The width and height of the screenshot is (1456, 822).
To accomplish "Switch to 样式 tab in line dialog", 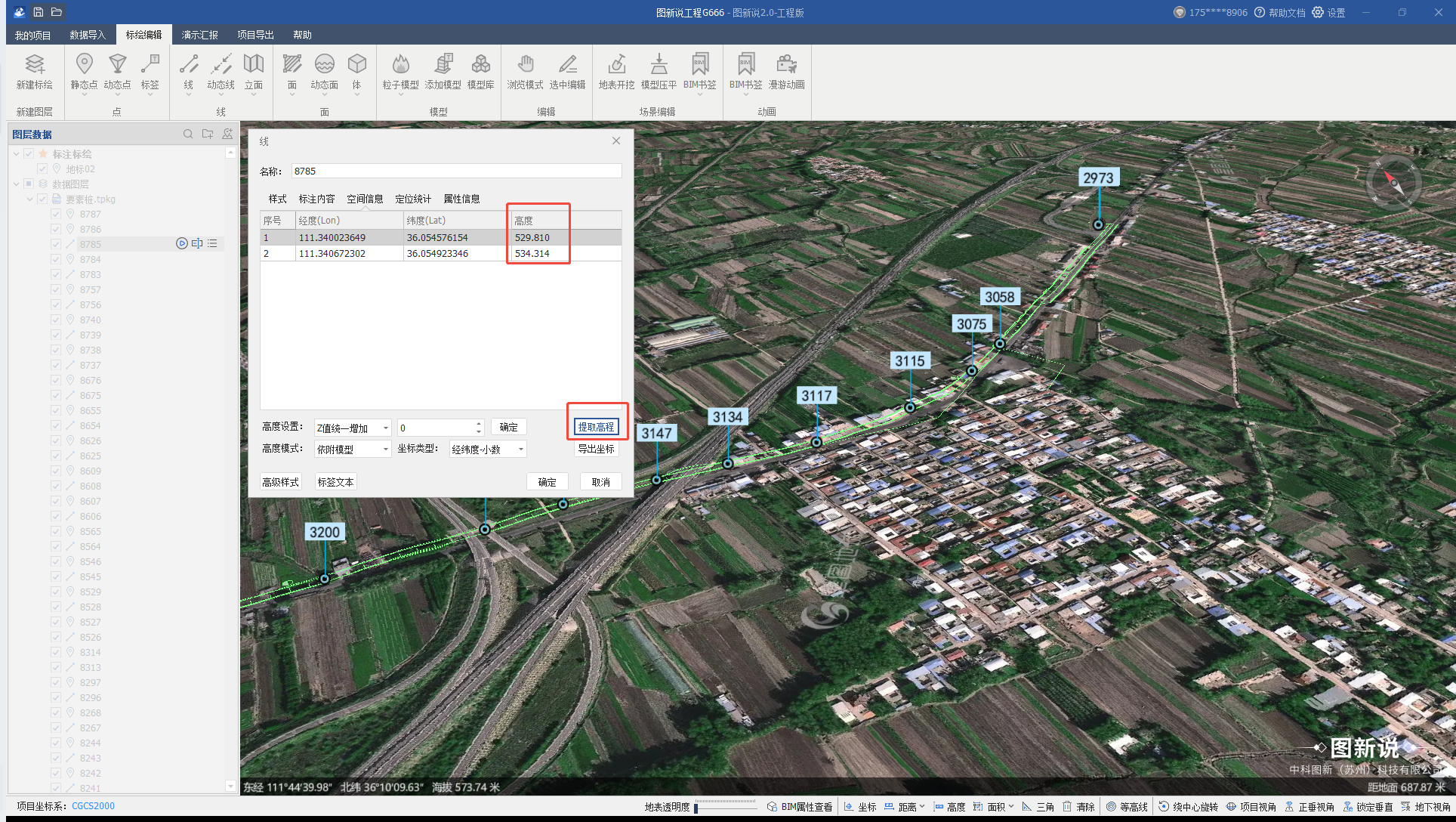I will (278, 199).
